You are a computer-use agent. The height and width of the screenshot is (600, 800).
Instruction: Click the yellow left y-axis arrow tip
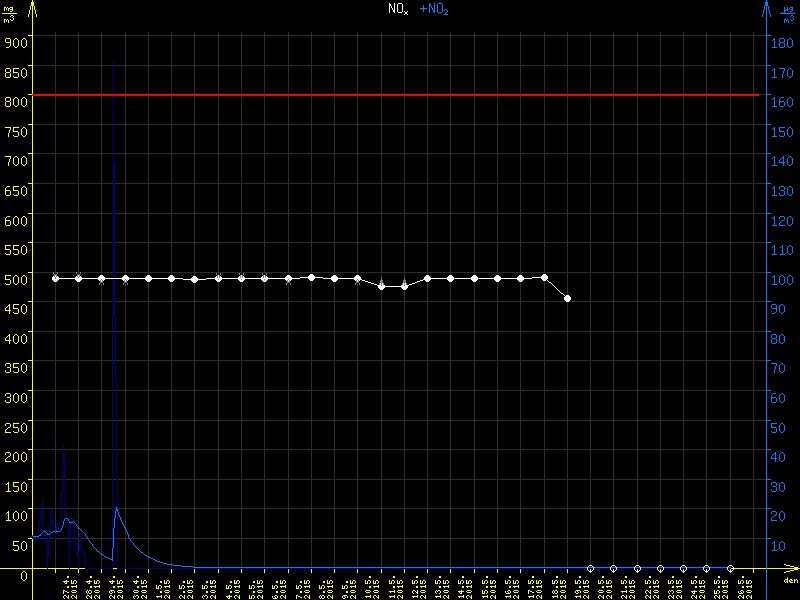coord(32,6)
